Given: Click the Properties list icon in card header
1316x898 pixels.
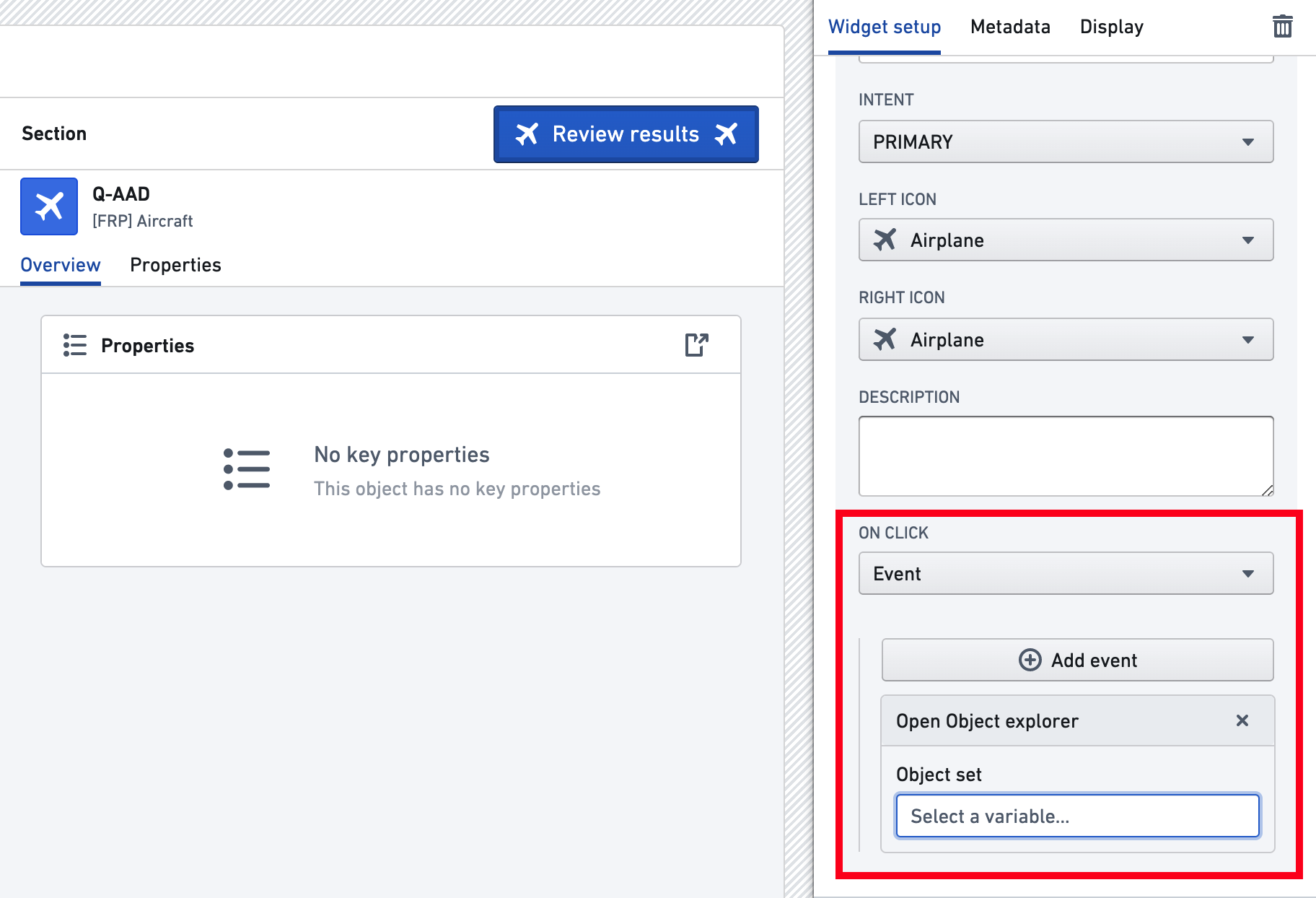Looking at the screenshot, I should pyautogui.click(x=75, y=345).
